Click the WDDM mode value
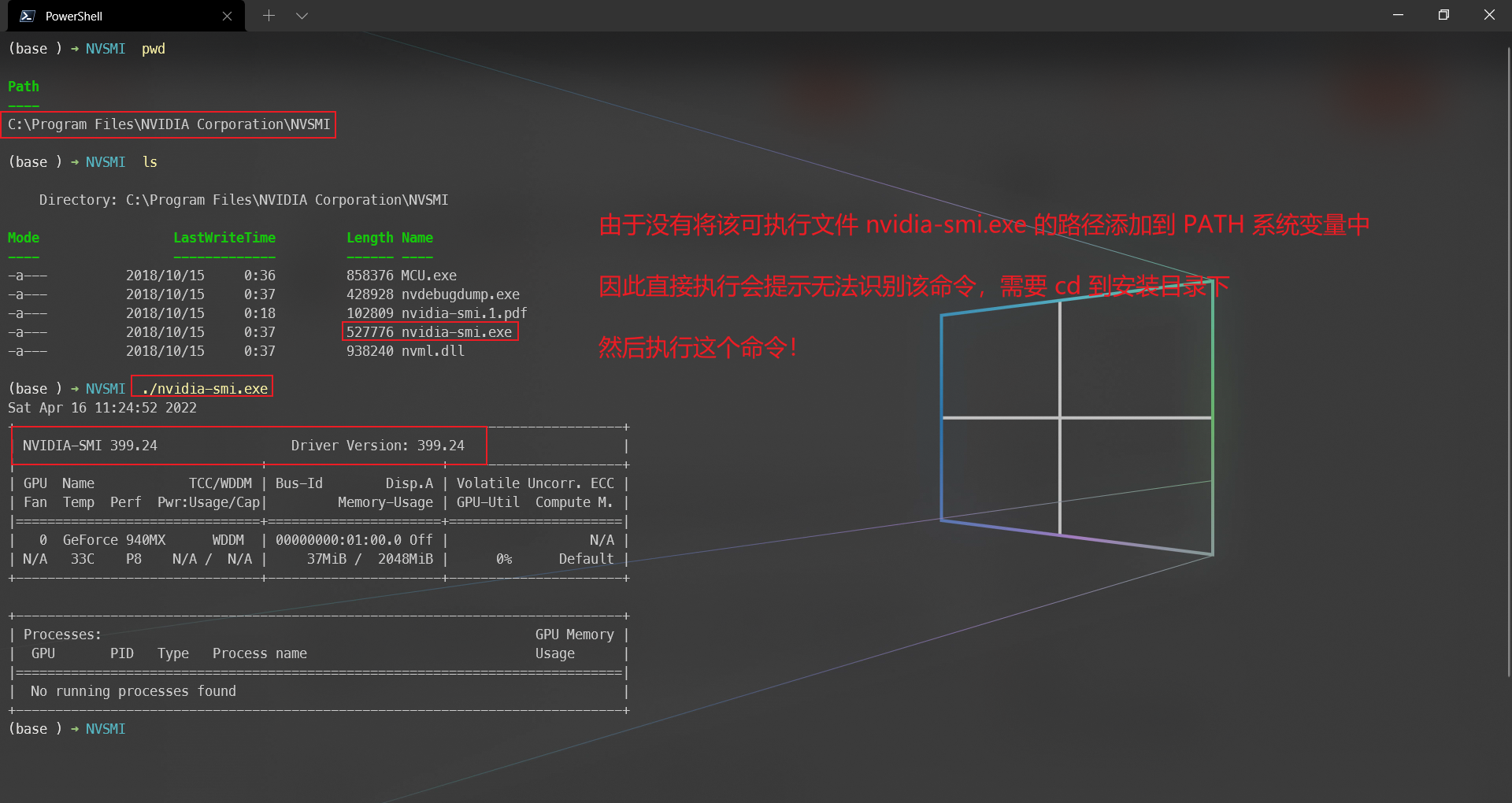This screenshot has height=803, width=1512. (228, 540)
